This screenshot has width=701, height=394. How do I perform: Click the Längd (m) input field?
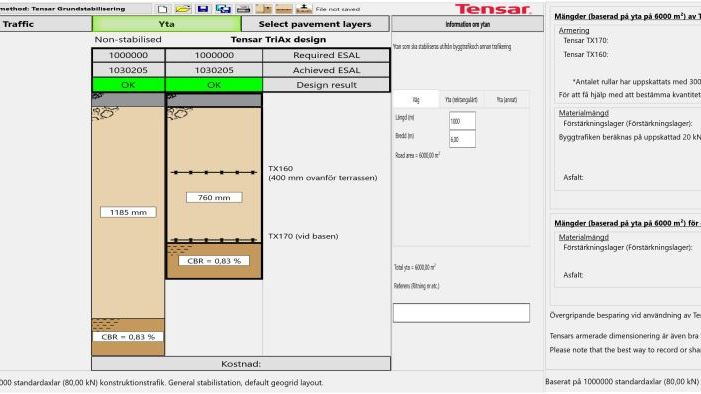coord(462,121)
